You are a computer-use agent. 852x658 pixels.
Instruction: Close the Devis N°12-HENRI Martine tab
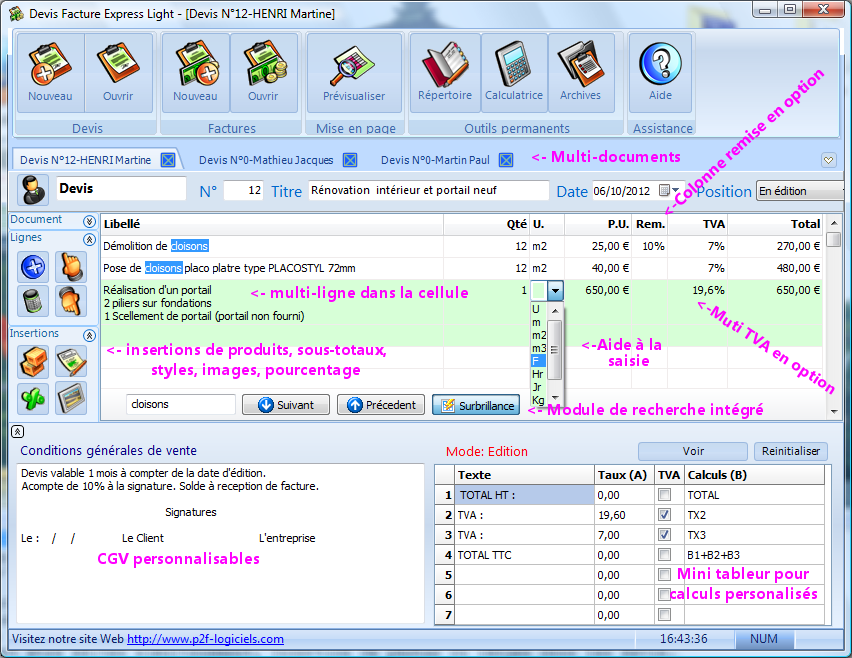pyautogui.click(x=168, y=160)
